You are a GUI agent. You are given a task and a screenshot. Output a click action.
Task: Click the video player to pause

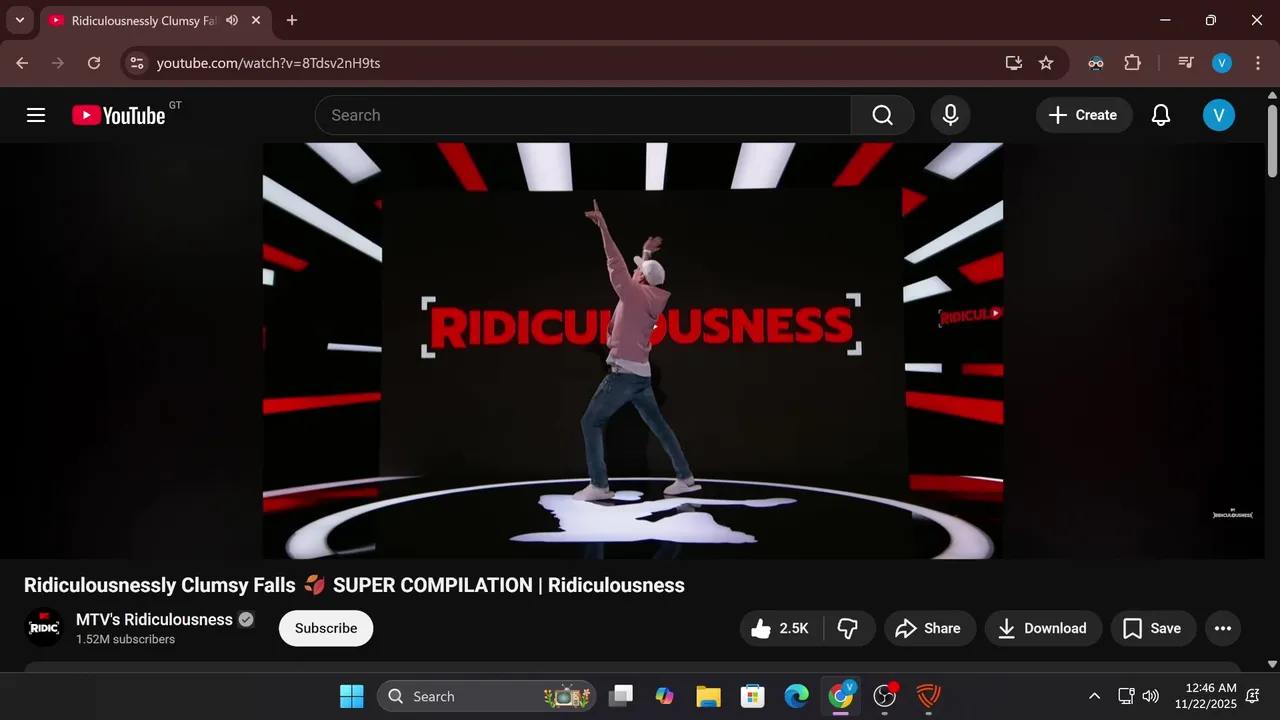633,350
